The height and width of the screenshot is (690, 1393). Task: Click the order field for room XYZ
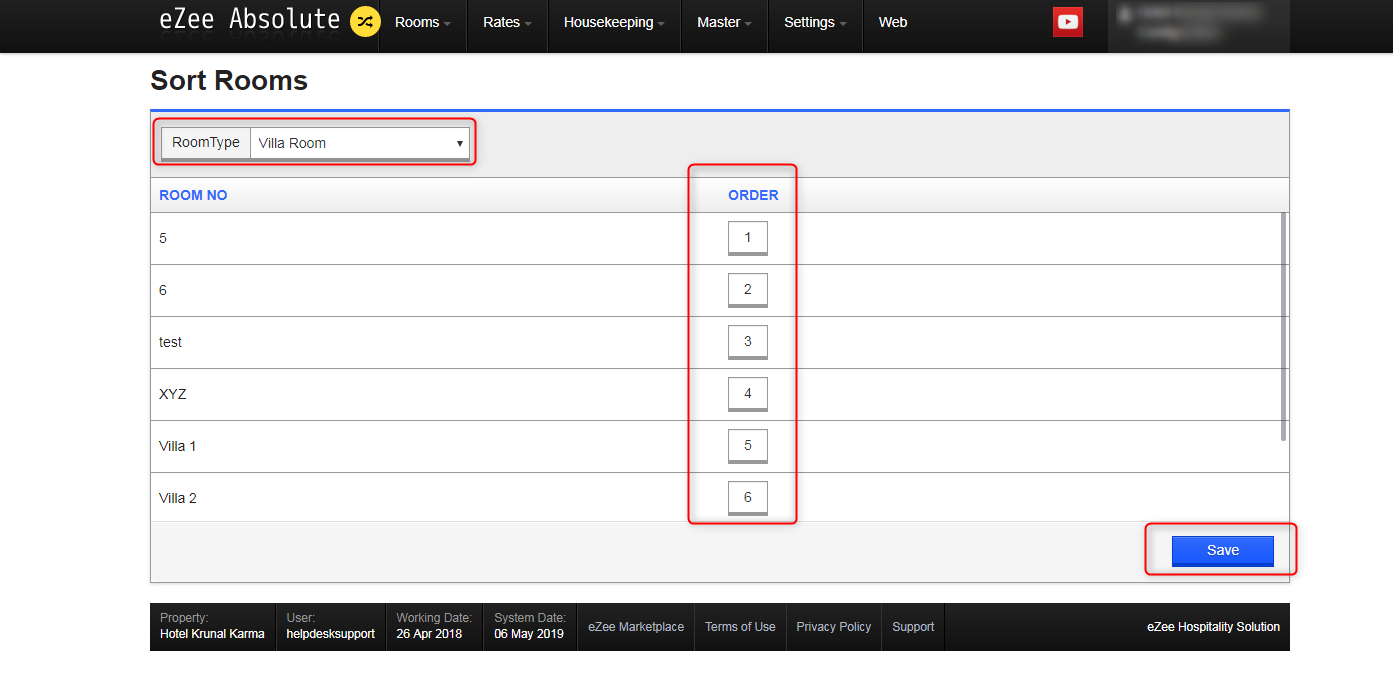pyautogui.click(x=748, y=394)
